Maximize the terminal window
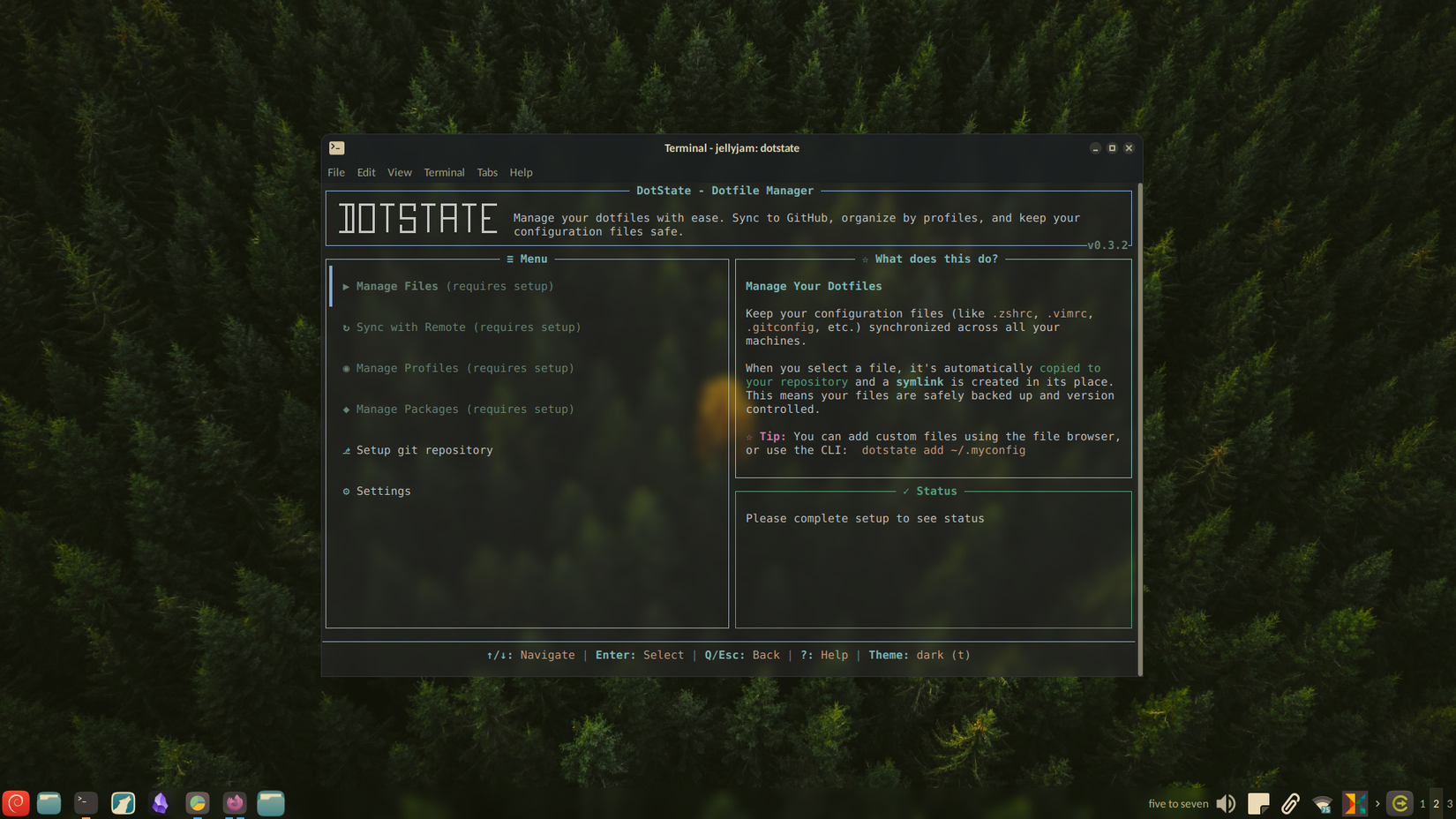This screenshot has height=819, width=1456. coord(1112,148)
